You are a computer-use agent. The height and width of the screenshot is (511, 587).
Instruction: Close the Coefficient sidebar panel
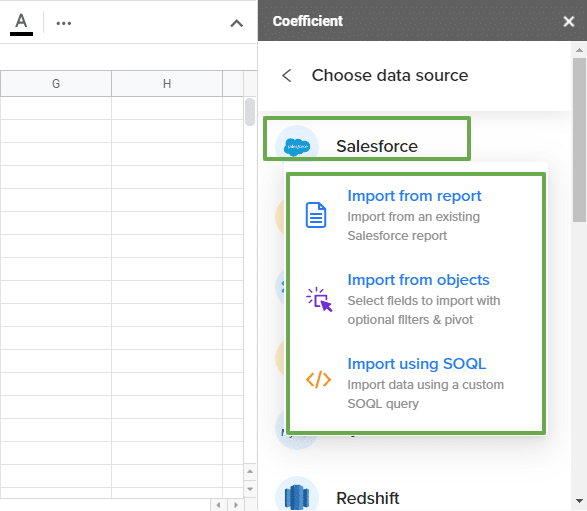[569, 21]
